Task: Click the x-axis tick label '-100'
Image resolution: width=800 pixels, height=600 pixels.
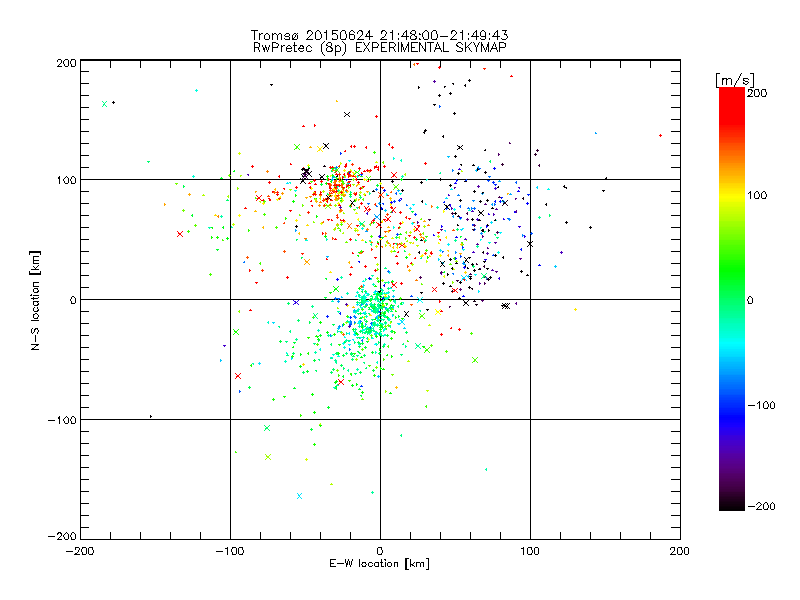Action: (x=230, y=551)
